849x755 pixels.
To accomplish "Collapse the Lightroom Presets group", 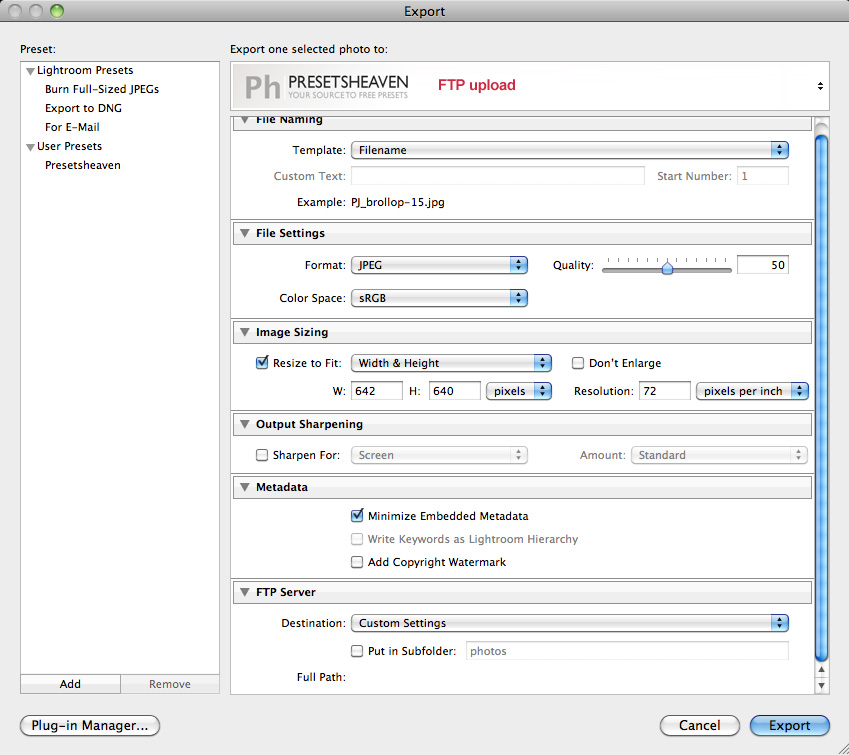I will (x=30, y=71).
